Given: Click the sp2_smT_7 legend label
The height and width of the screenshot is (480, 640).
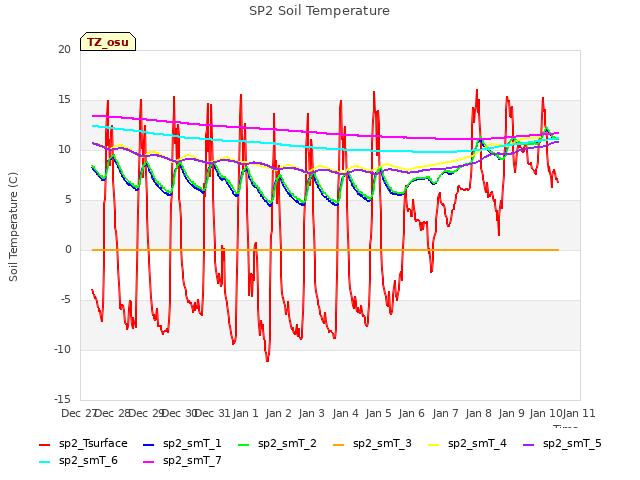Looking at the screenshot, I should [x=192, y=461].
